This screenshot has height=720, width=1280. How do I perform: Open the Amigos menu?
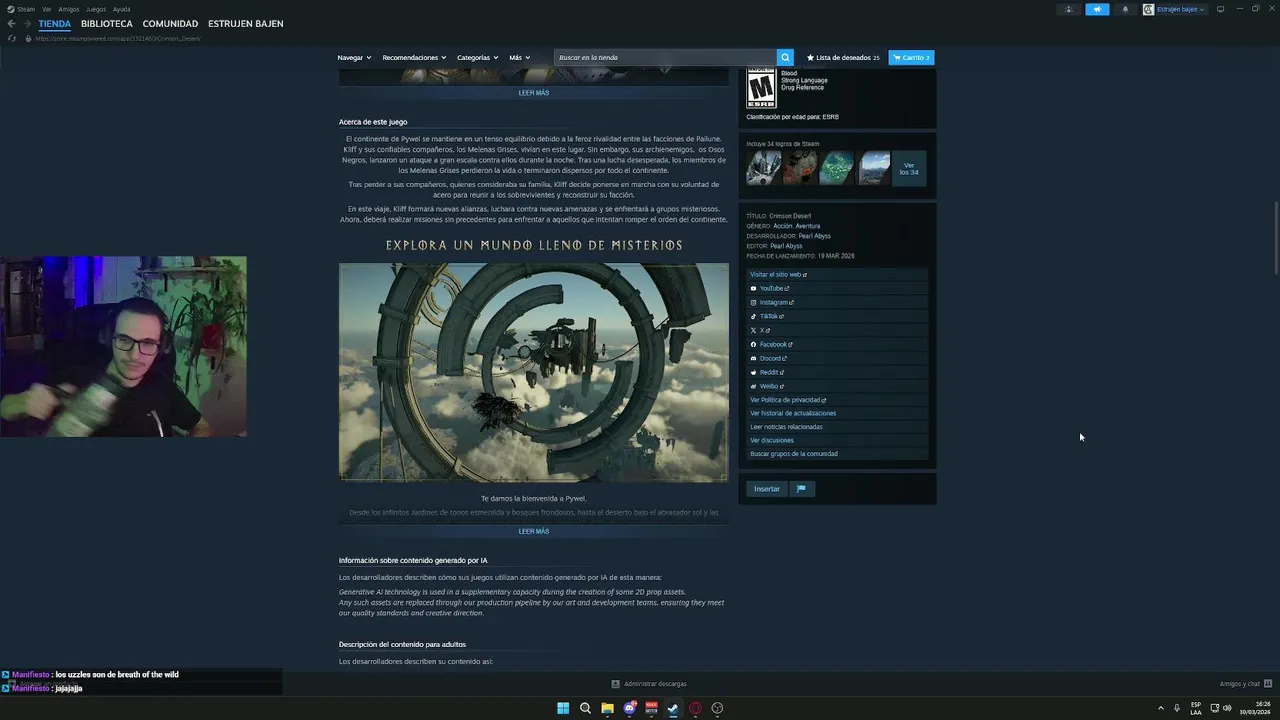(69, 9)
